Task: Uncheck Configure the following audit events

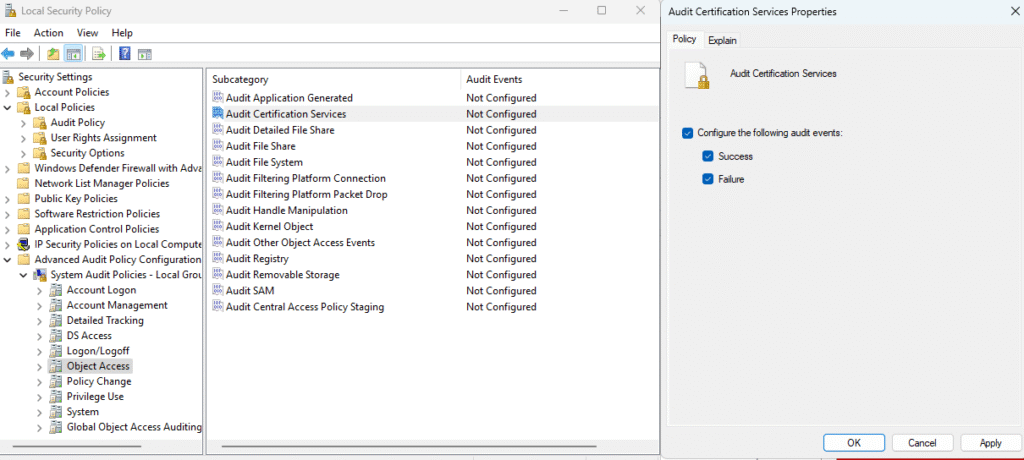Action: [687, 133]
